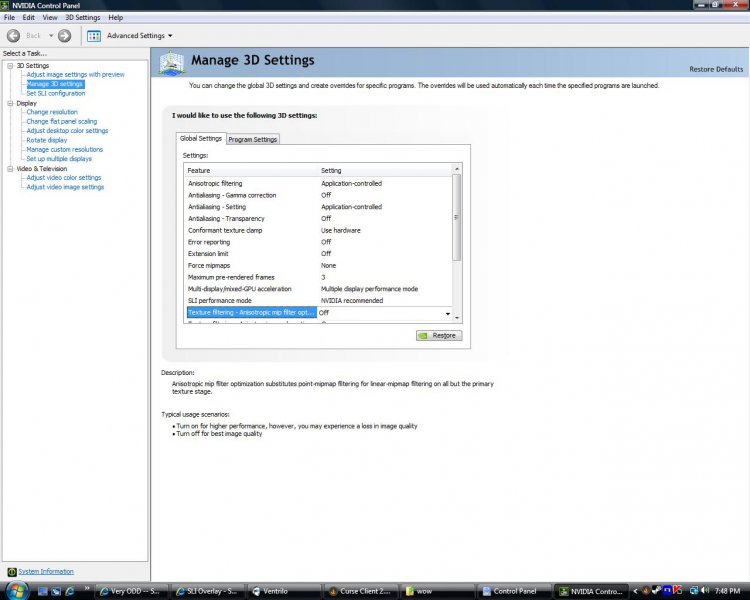Select the Force mipmaps row

pos(319,266)
